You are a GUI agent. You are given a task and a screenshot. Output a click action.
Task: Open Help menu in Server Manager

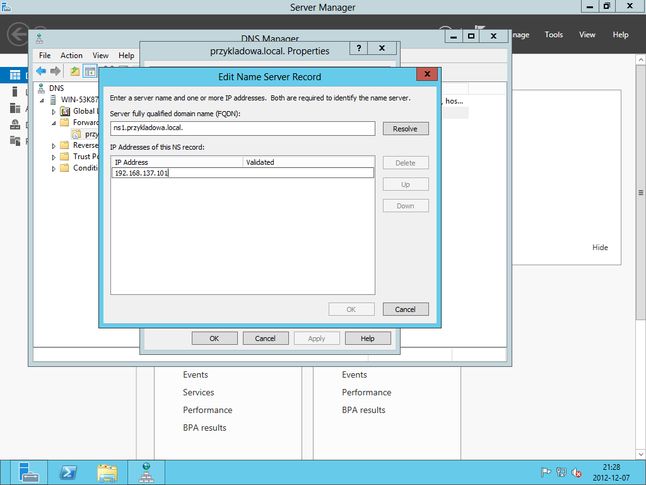[620, 35]
